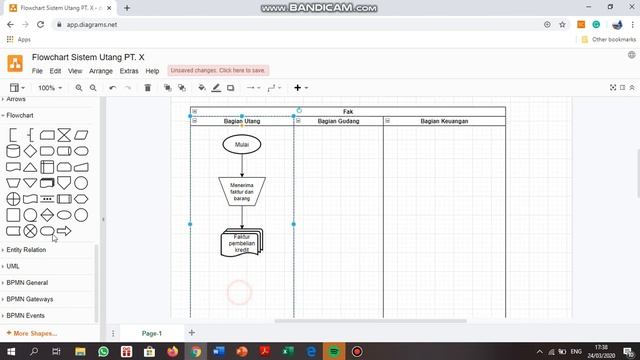The width and height of the screenshot is (640, 360).
Task: Open the Extras menu
Action: [x=129, y=71]
